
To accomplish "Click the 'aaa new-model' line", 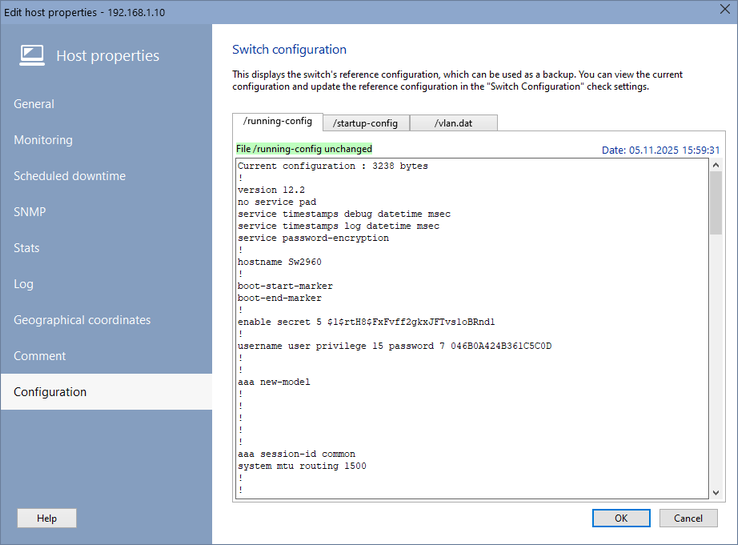I will point(274,382).
